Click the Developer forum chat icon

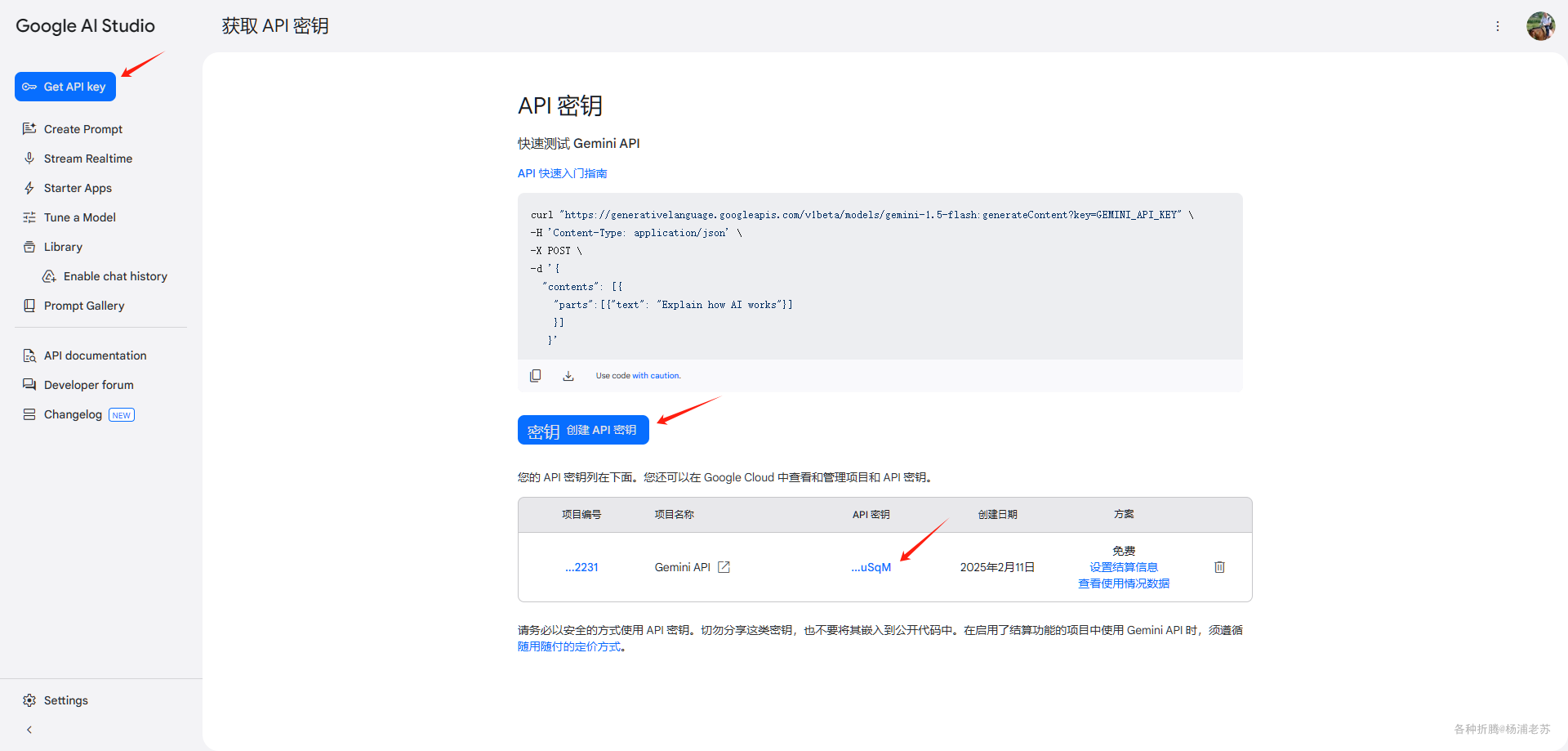click(x=29, y=385)
